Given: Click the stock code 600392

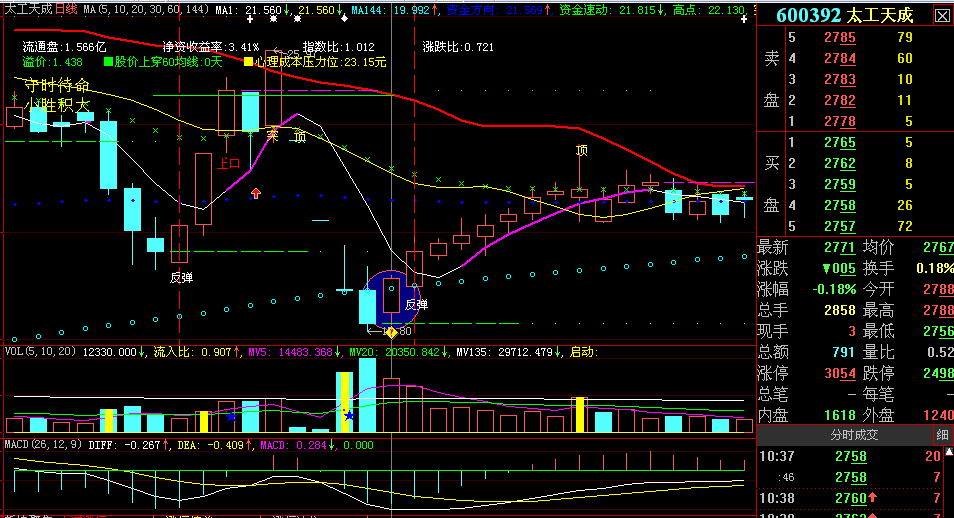Looking at the screenshot, I should 809,15.
